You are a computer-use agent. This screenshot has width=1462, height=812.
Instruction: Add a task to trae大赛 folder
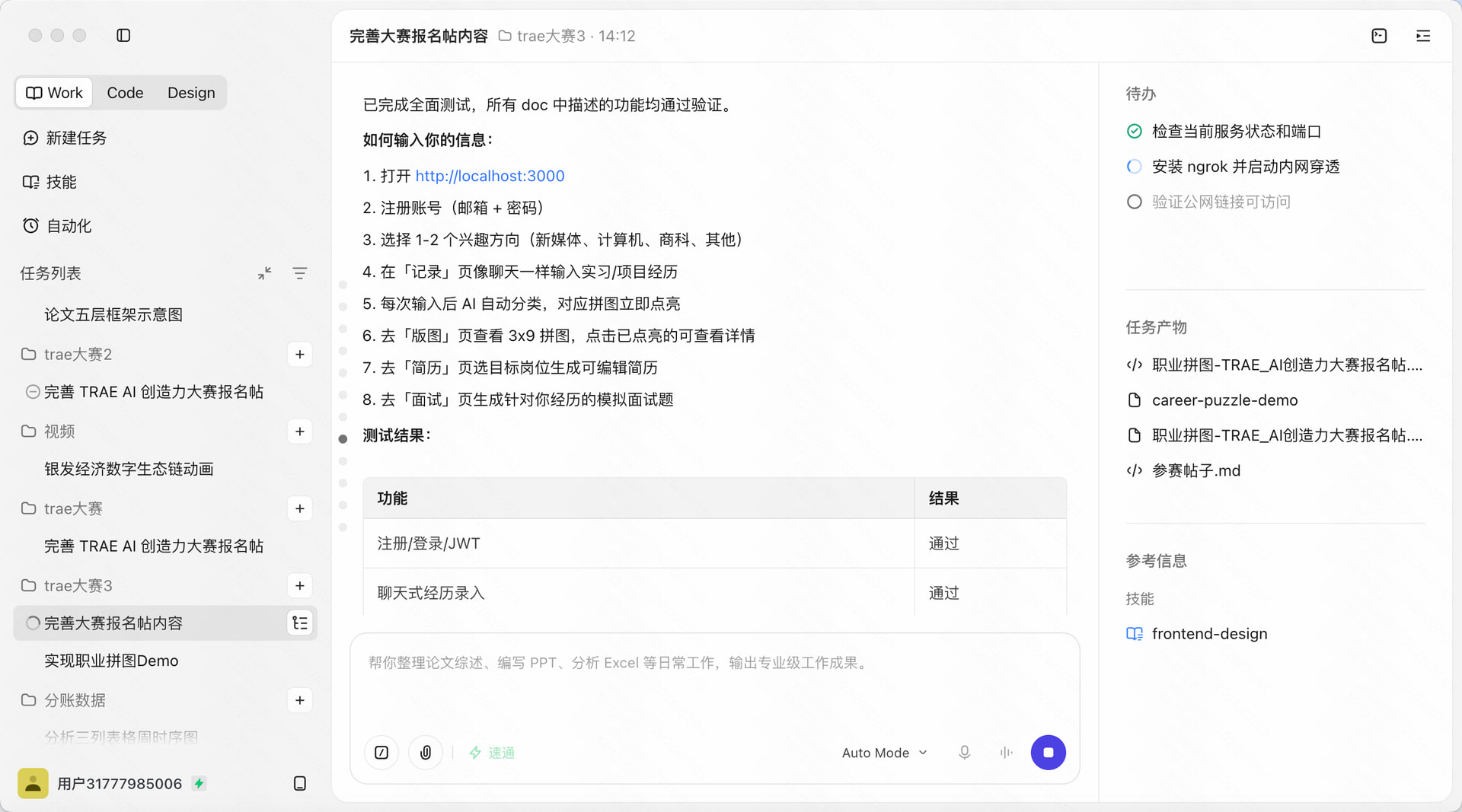[300, 508]
